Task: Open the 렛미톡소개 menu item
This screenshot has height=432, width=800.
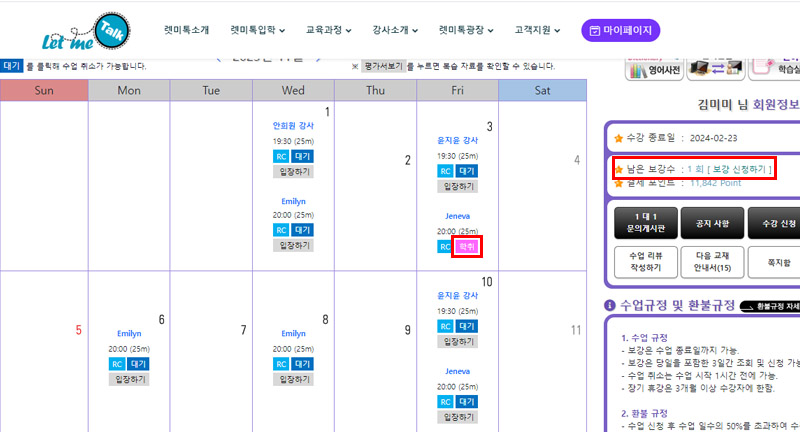Action: [187, 30]
